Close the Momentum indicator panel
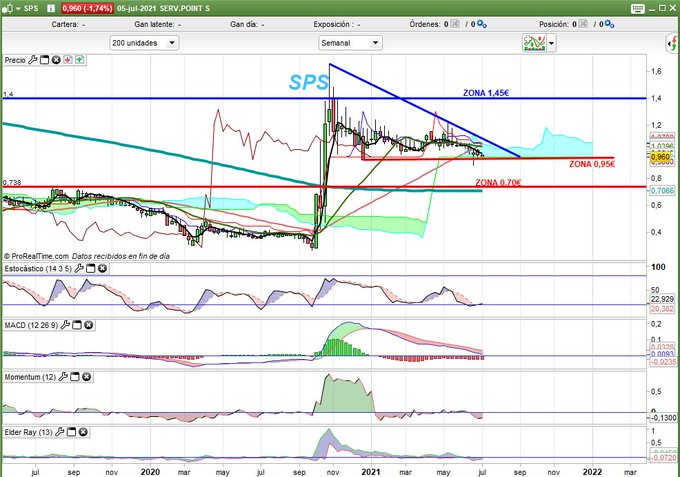Screen dimensions: 680x477 pos(86,377)
